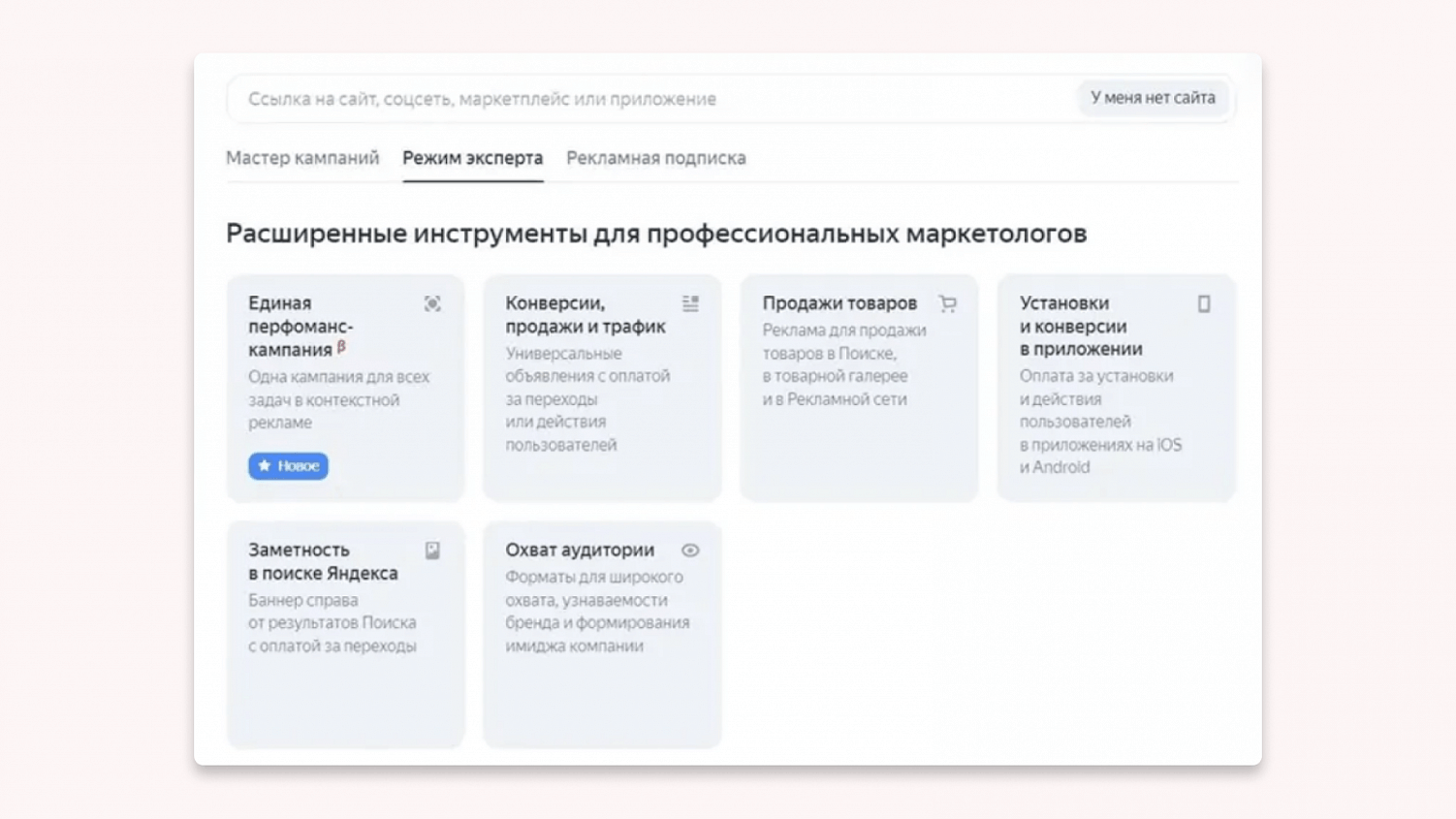Click the banner icon on Заметность в поиске

click(x=432, y=551)
